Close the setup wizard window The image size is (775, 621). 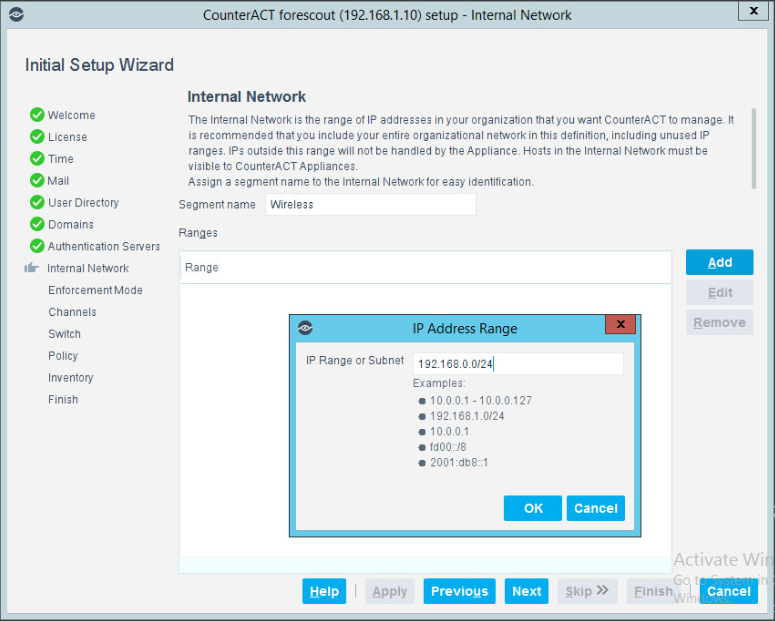pos(753,11)
